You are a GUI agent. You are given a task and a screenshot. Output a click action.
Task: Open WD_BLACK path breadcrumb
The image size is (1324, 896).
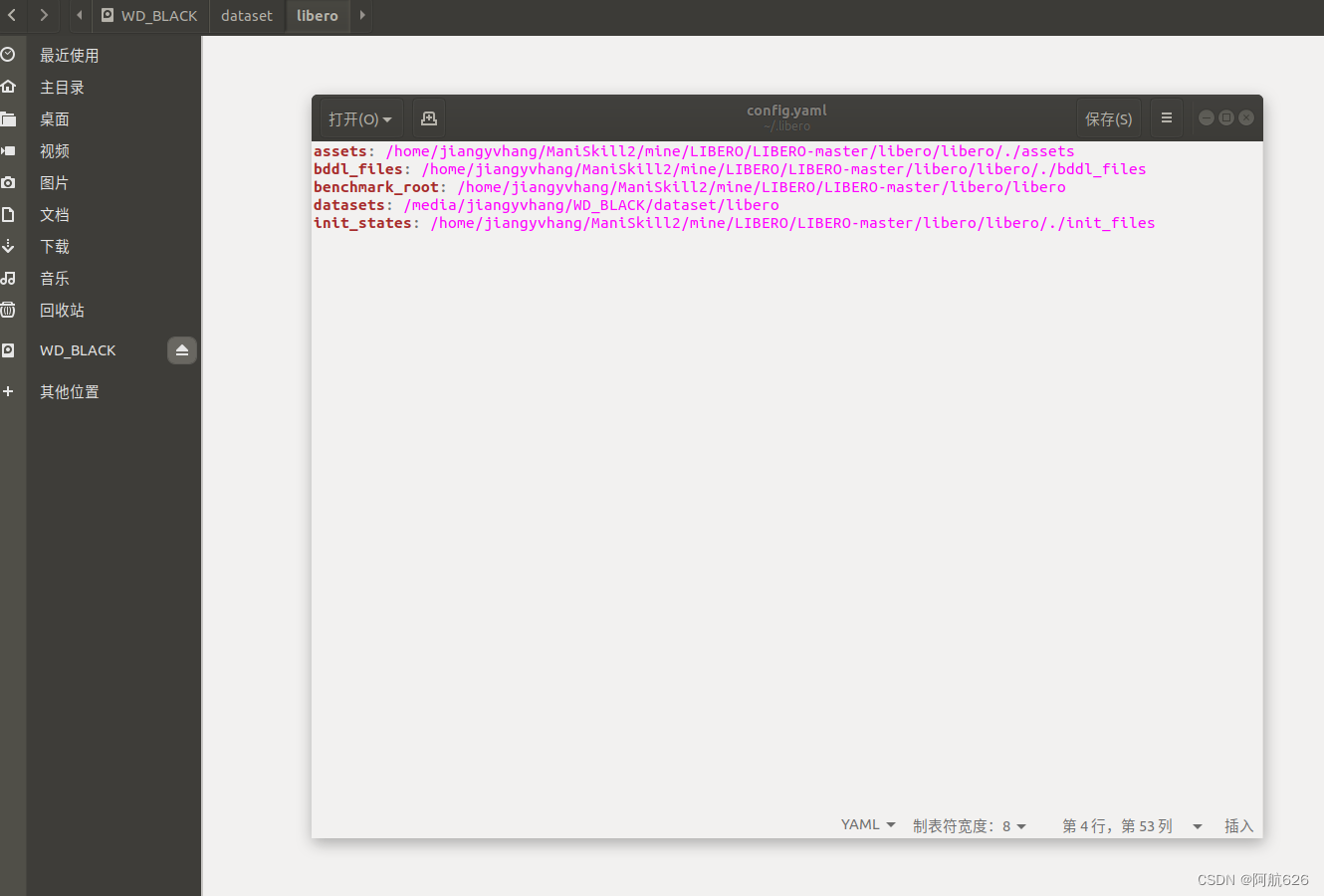click(x=149, y=15)
